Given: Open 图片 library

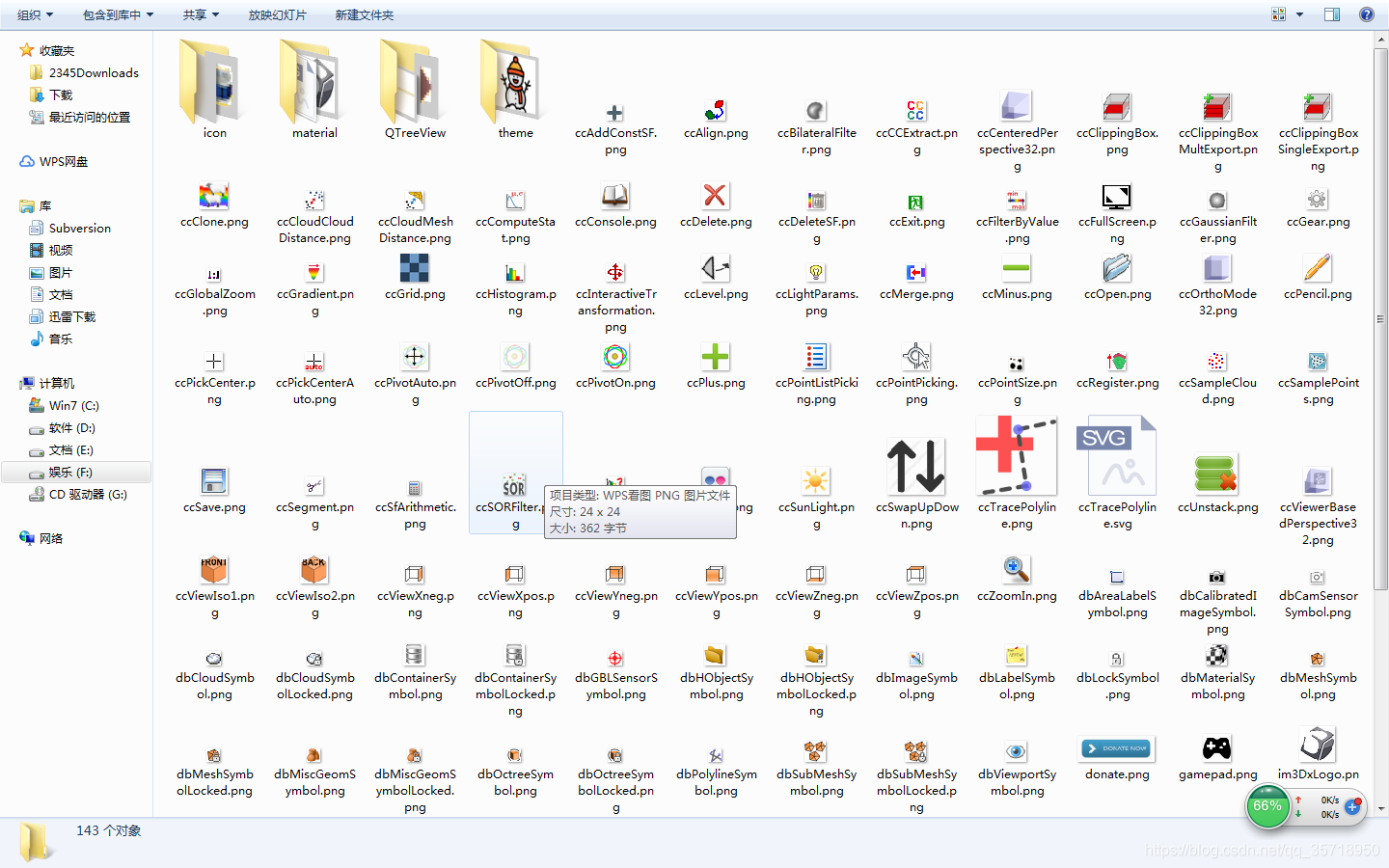Looking at the screenshot, I should [x=50, y=273].
